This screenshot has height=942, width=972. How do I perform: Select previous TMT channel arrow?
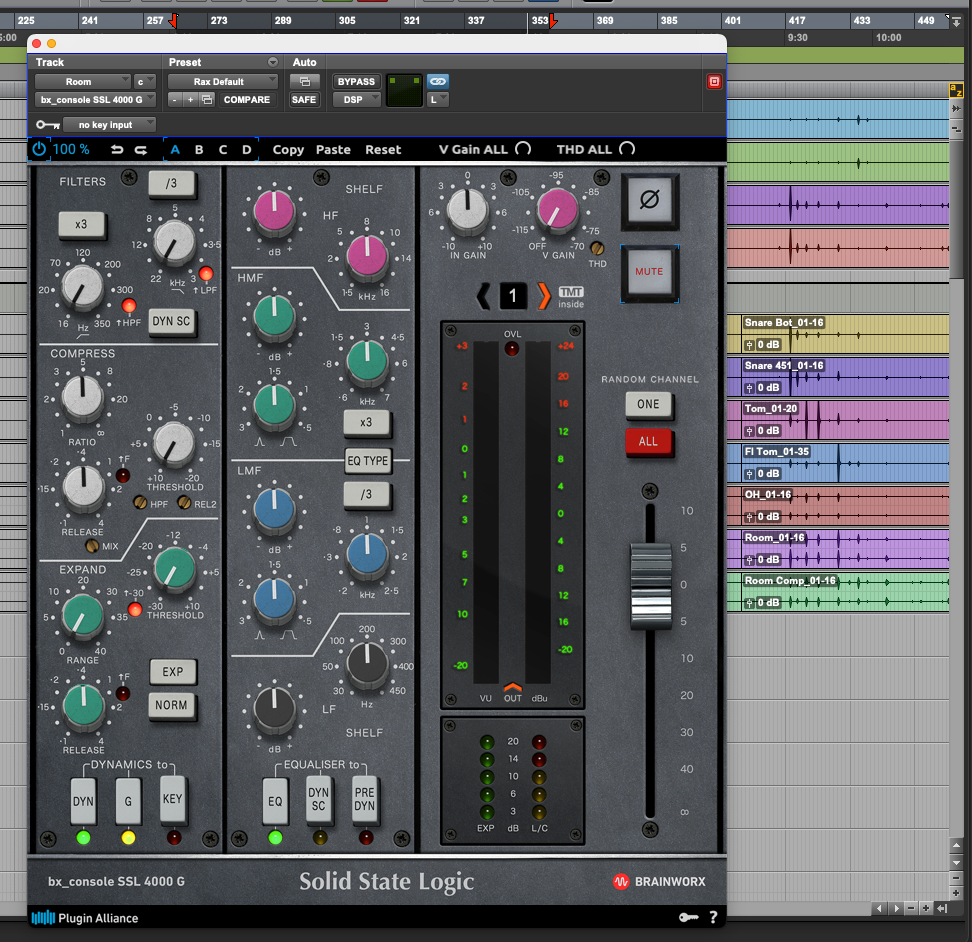(x=484, y=296)
